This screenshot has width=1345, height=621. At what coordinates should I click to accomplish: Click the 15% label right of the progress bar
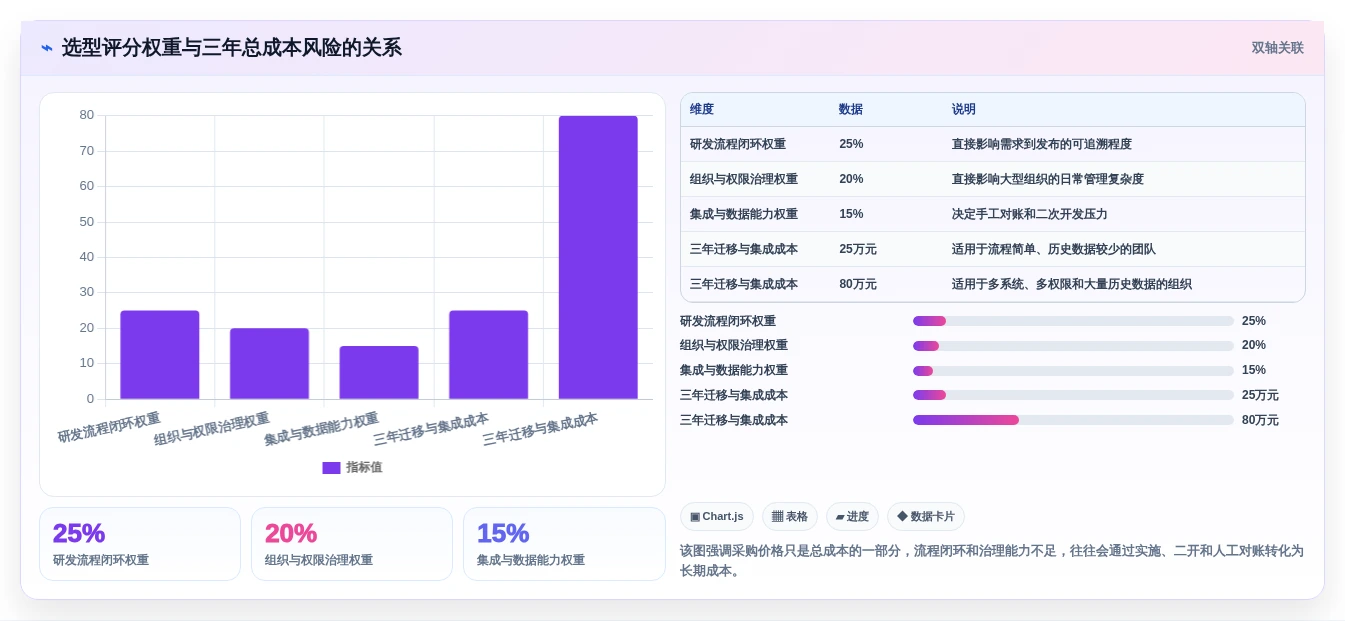coord(1254,370)
